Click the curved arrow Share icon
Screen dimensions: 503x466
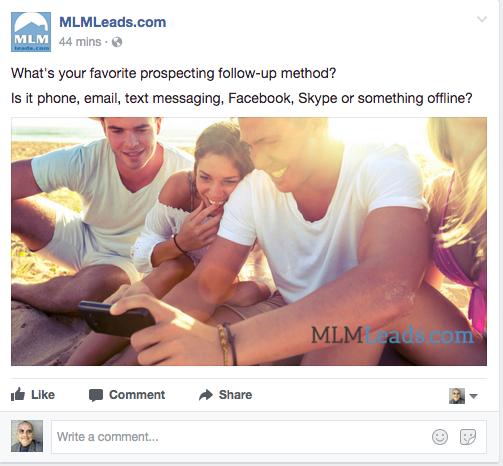pyautogui.click(x=206, y=395)
